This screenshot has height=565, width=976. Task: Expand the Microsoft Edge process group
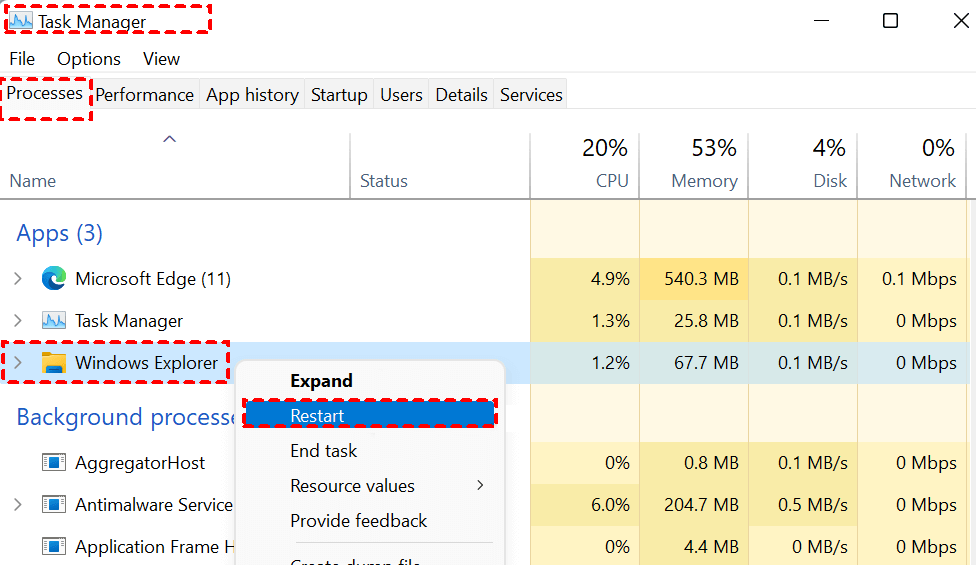click(x=18, y=279)
